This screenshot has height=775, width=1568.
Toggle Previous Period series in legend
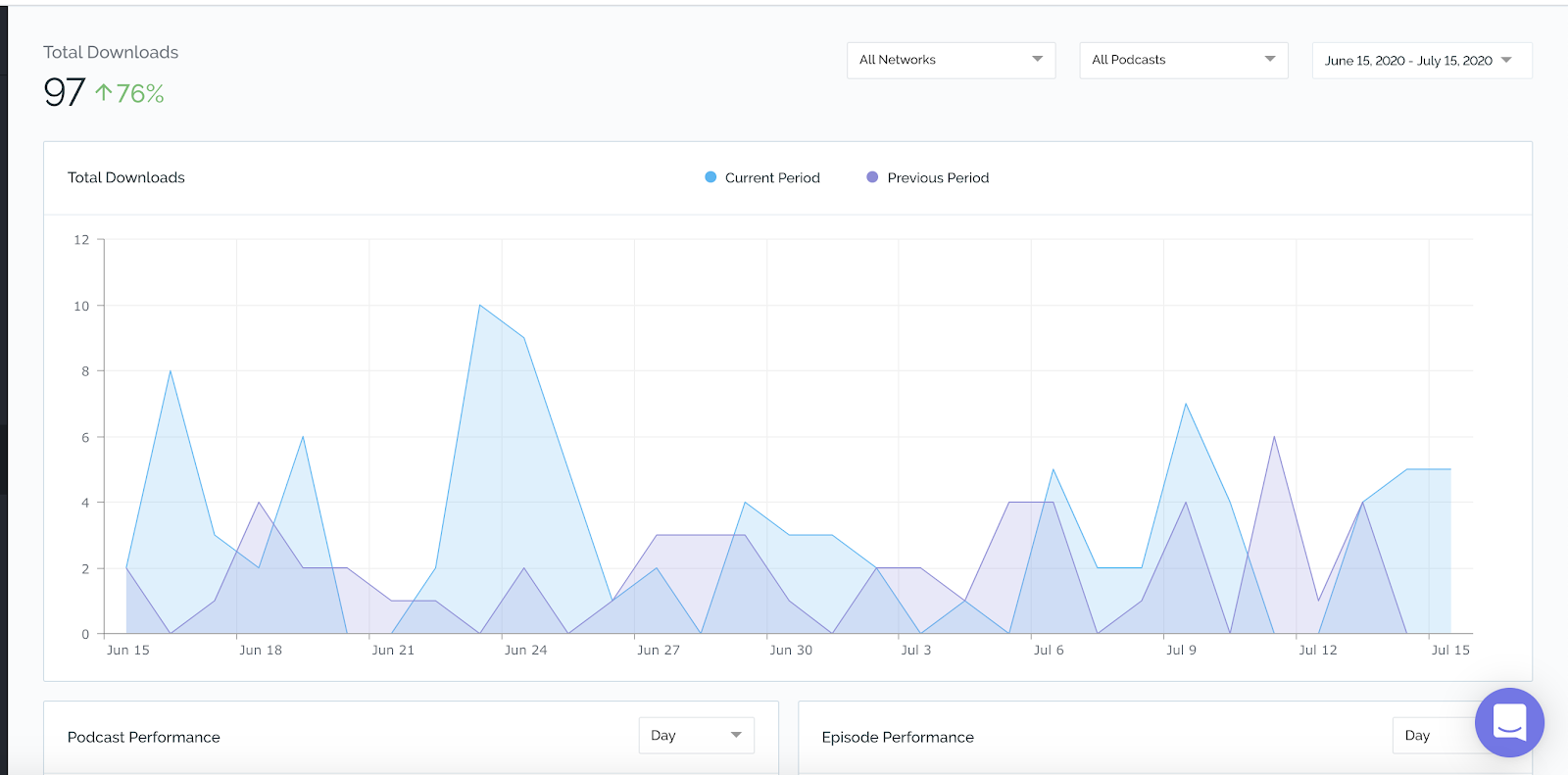coord(927,177)
